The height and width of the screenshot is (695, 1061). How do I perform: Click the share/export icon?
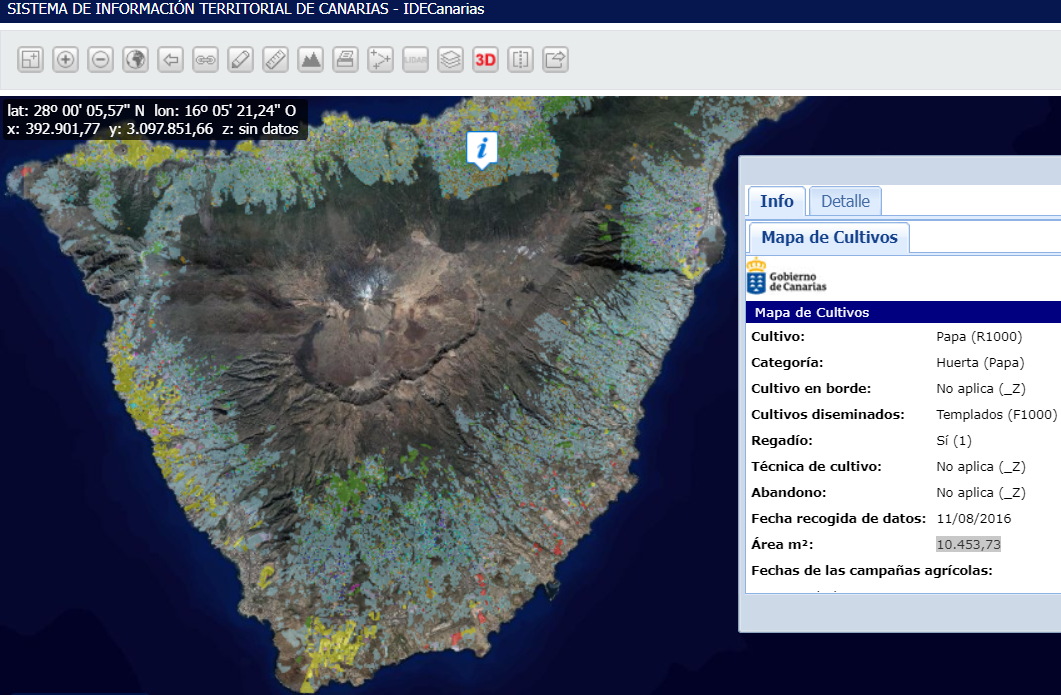point(555,60)
